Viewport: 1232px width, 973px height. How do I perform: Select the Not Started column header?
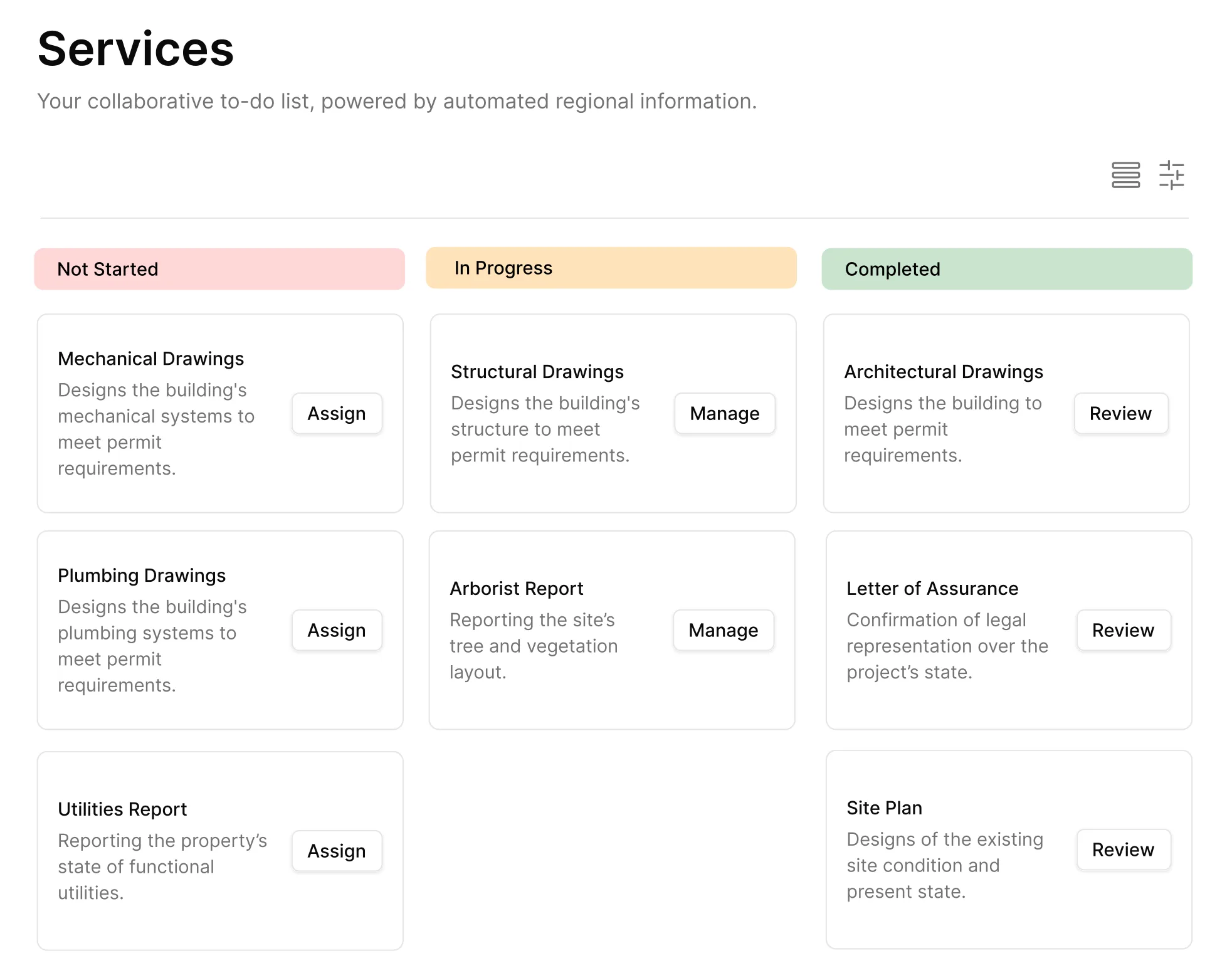click(219, 268)
